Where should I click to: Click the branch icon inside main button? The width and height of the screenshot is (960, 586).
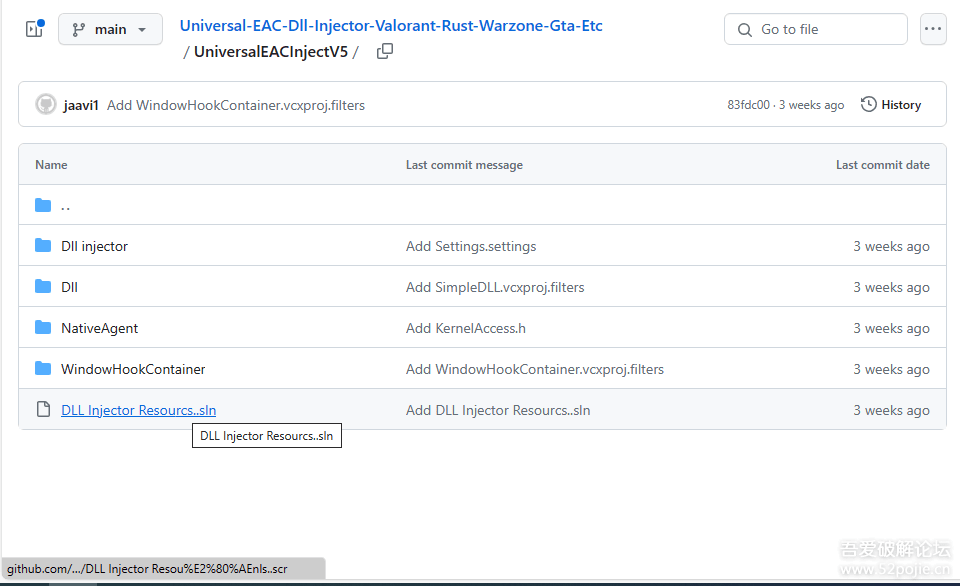78,29
